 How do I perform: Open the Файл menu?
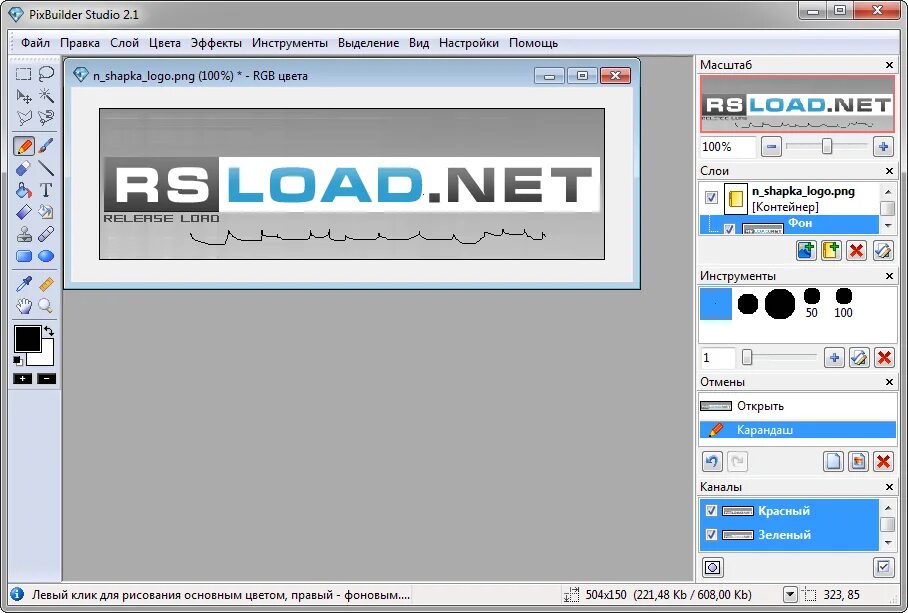tap(35, 43)
